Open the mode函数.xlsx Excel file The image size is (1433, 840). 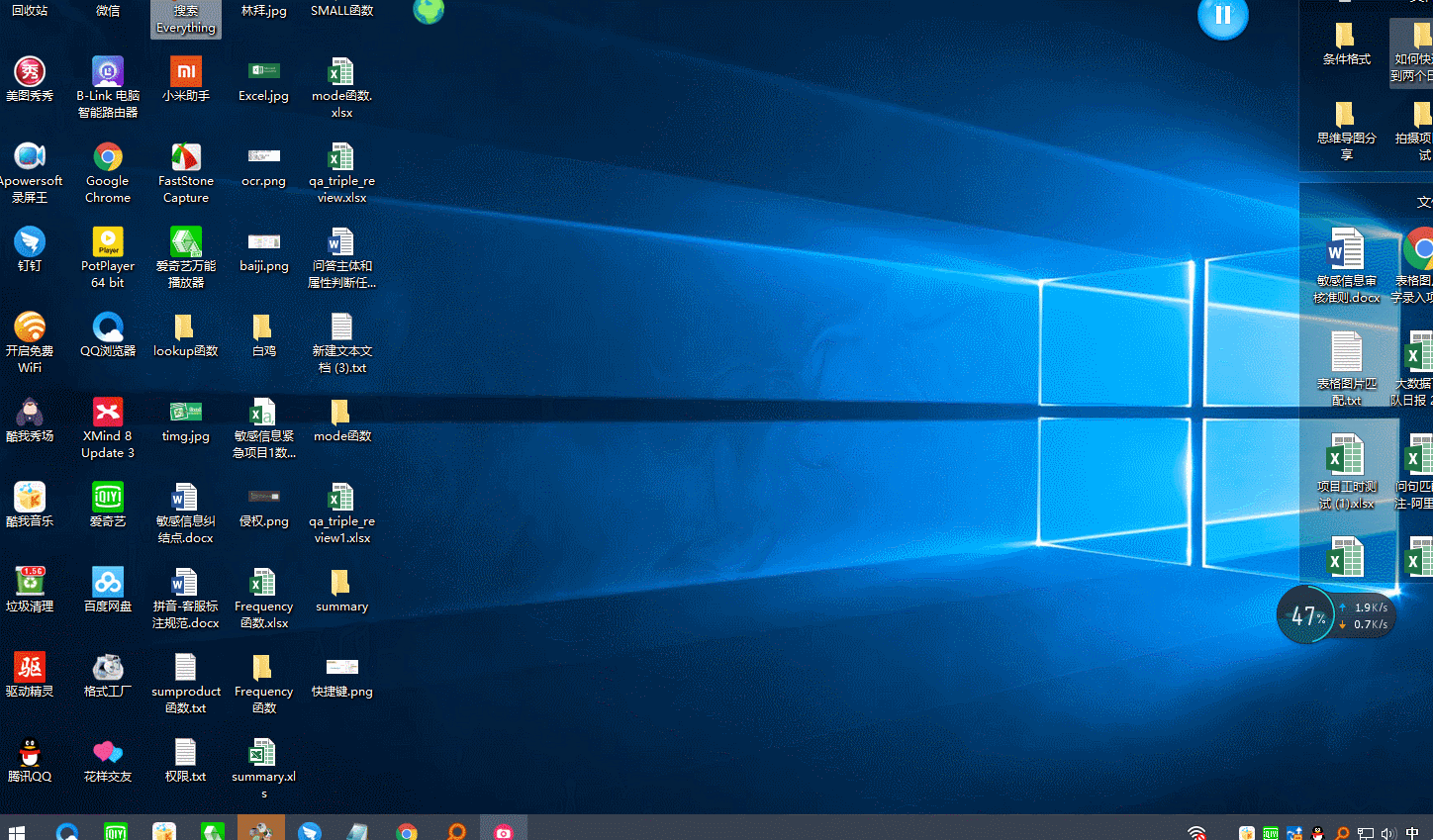tap(341, 72)
